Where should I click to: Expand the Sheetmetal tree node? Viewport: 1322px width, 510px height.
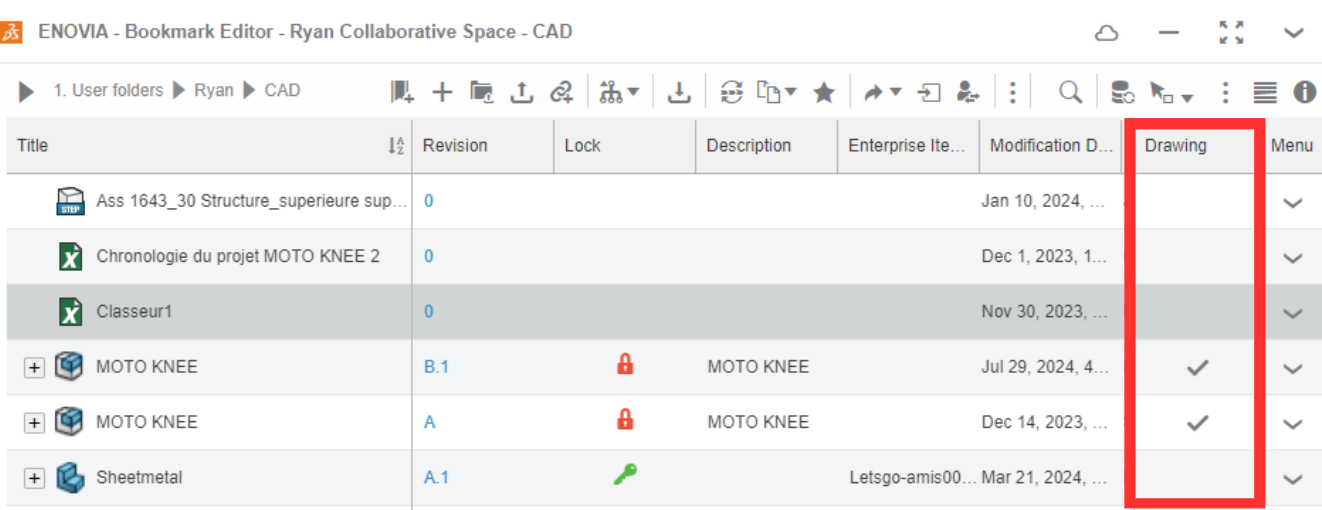(x=34, y=478)
